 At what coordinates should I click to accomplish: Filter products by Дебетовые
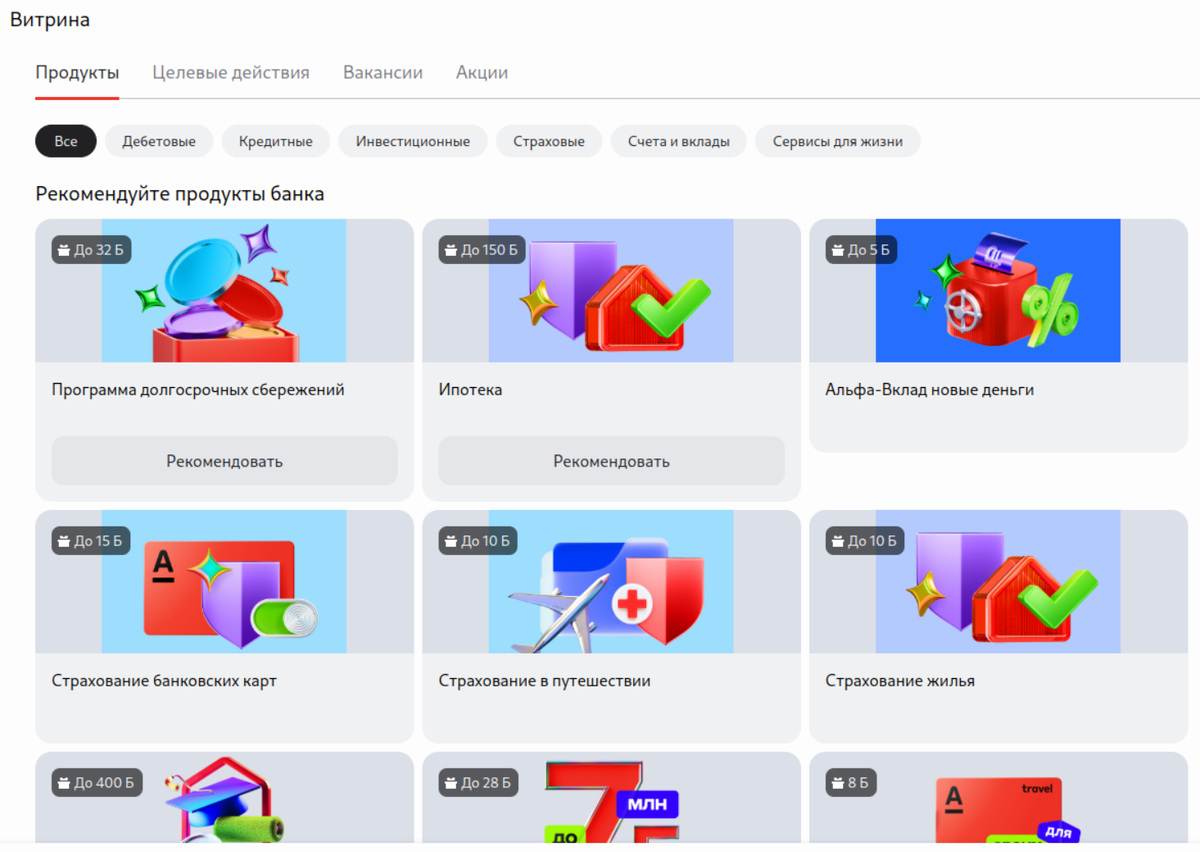point(159,141)
